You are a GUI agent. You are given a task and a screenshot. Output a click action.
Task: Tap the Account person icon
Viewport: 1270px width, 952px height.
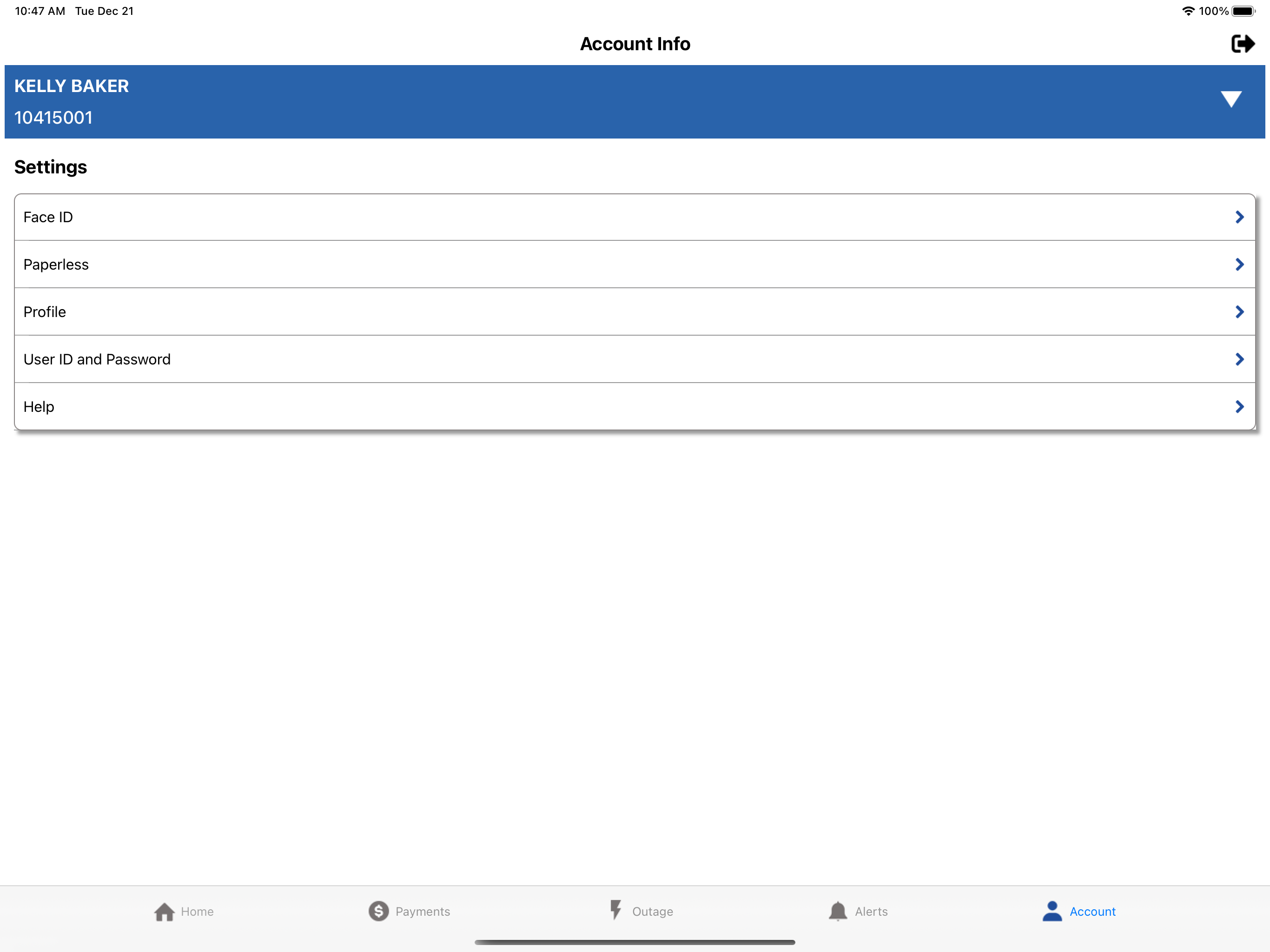(1052, 911)
